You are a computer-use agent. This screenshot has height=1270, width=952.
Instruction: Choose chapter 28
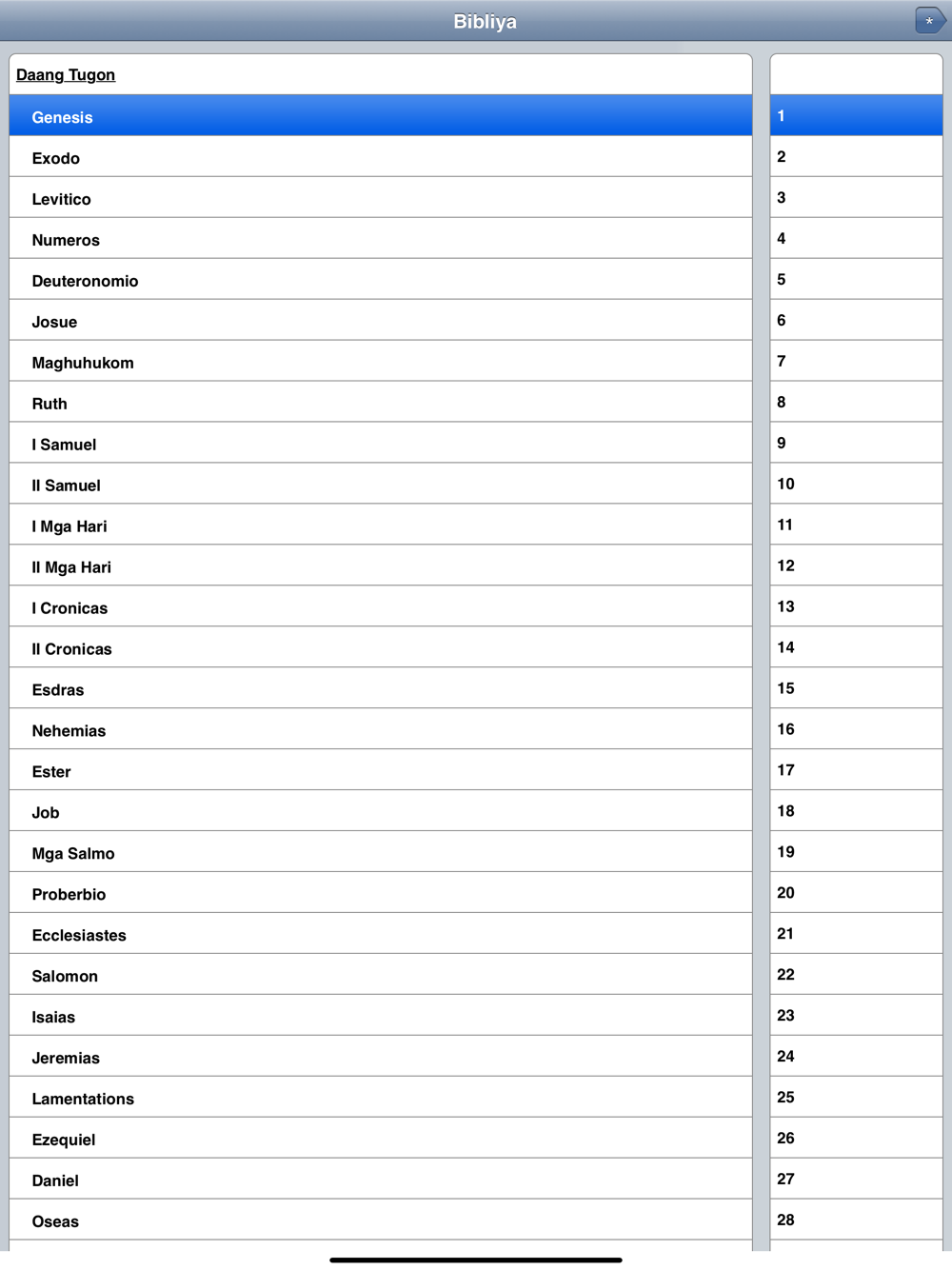click(856, 1220)
